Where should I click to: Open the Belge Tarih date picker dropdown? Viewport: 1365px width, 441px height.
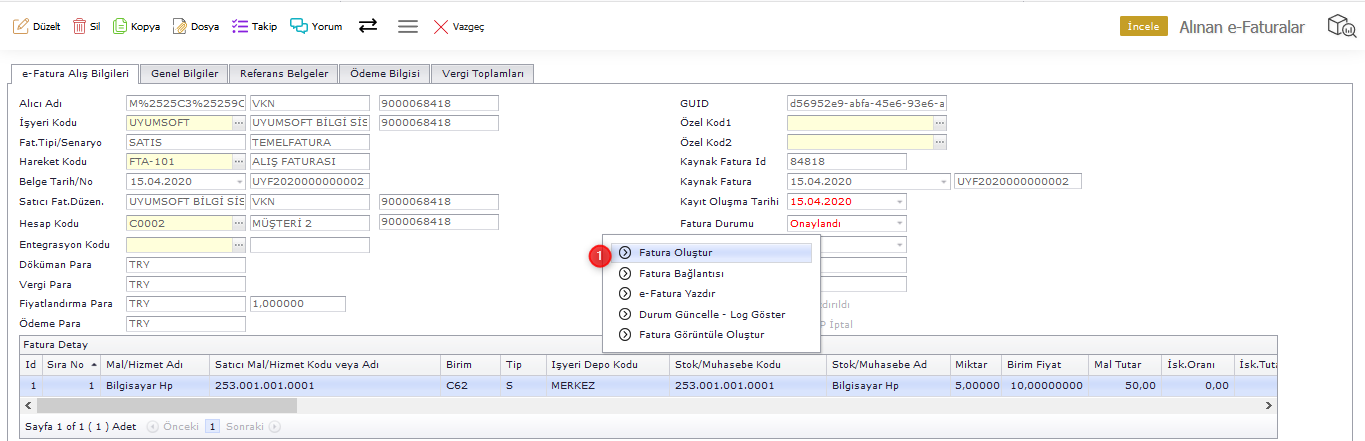(239, 182)
